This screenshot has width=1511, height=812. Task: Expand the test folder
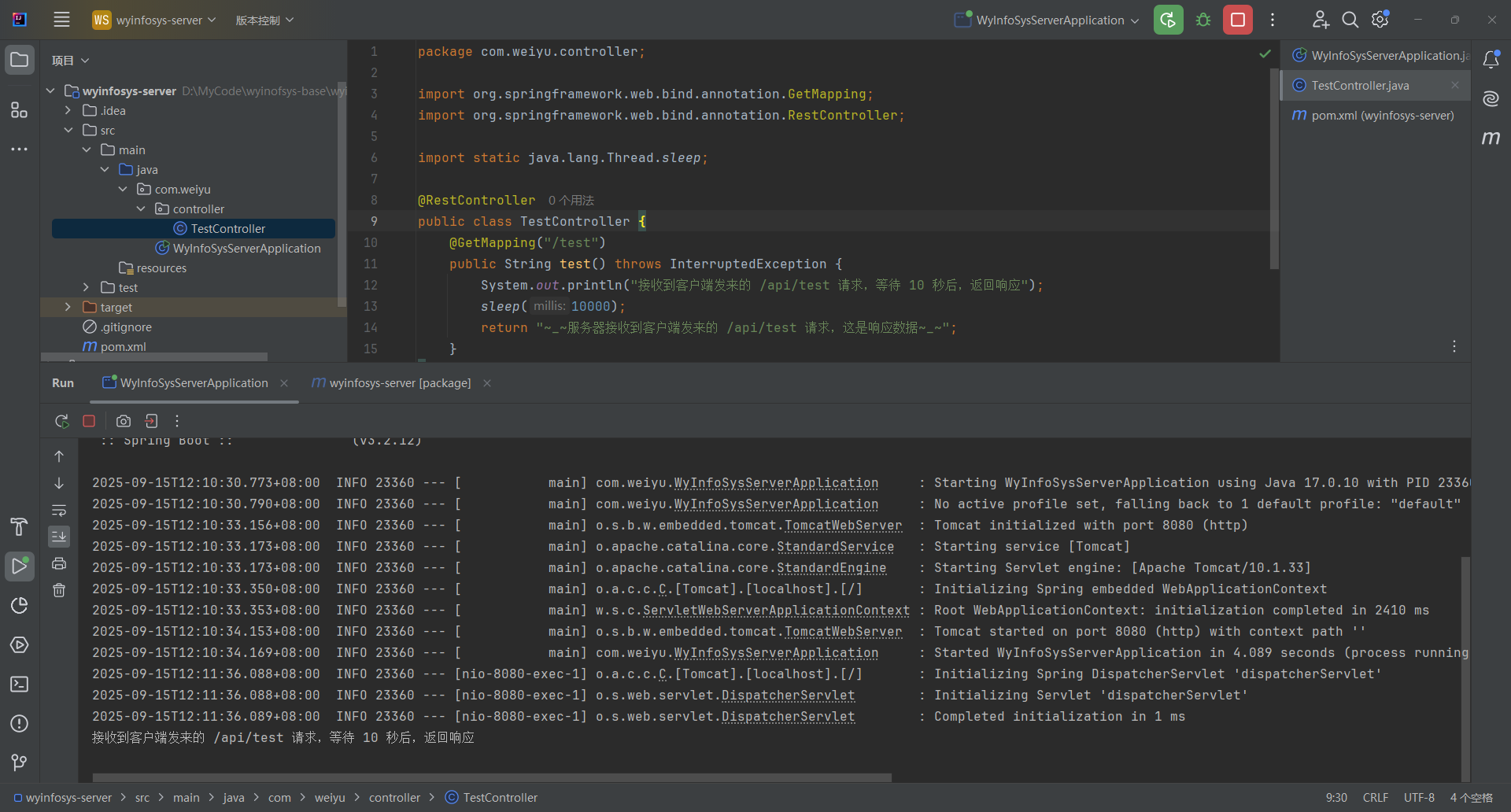[87, 287]
